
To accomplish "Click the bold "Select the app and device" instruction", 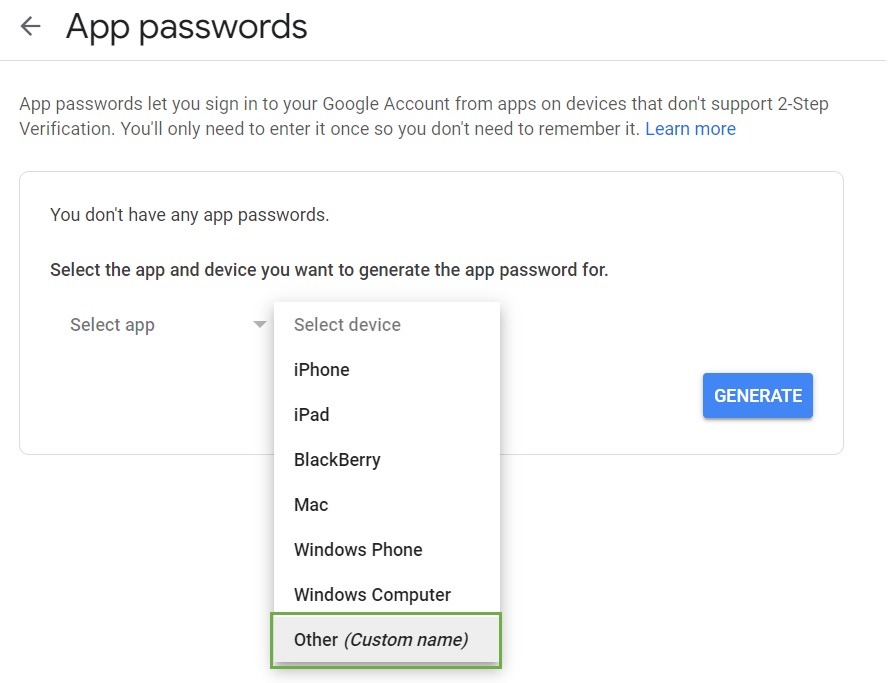I will point(329,270).
